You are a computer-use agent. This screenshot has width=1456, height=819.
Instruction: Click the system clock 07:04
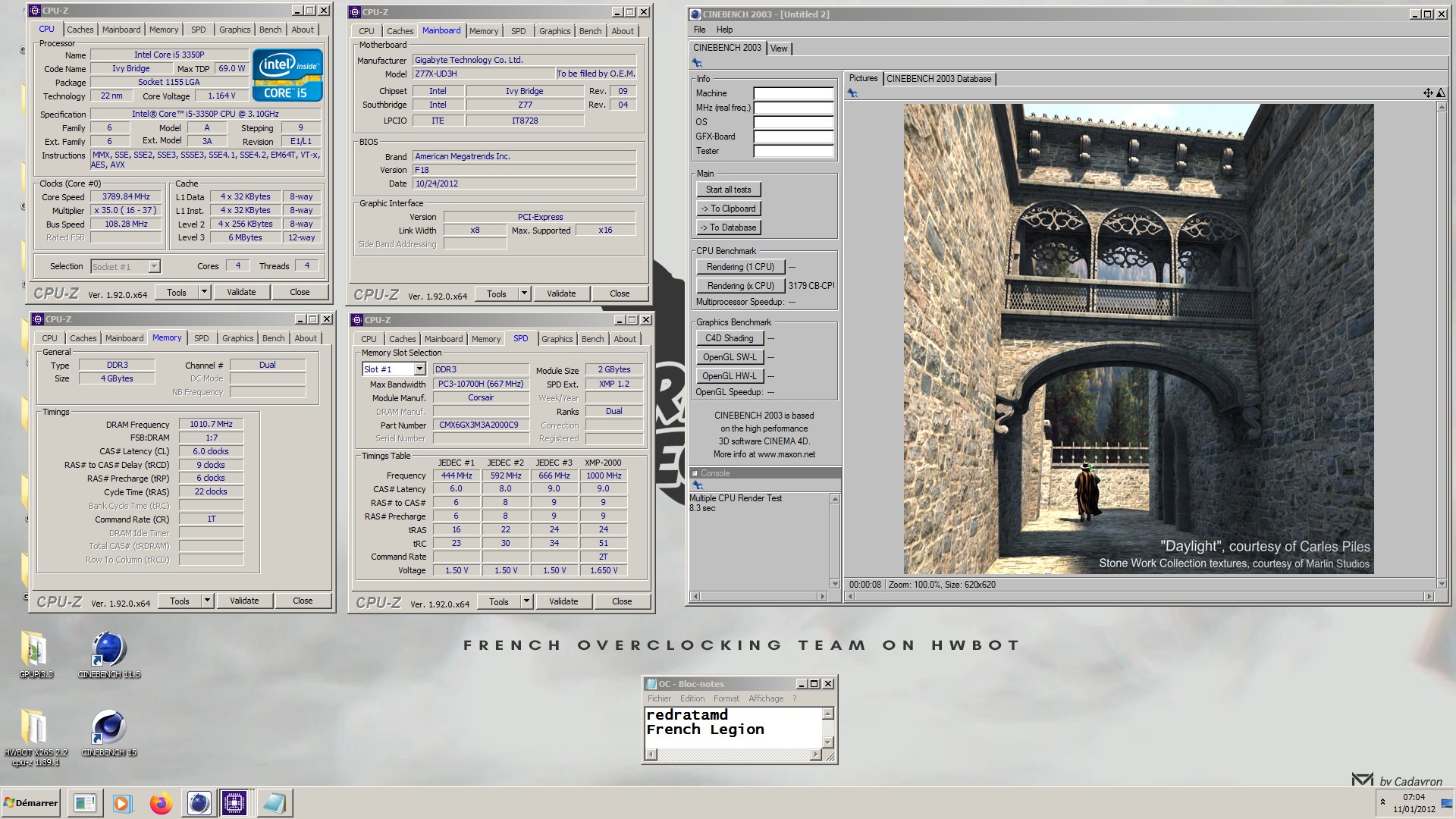pos(1414,797)
